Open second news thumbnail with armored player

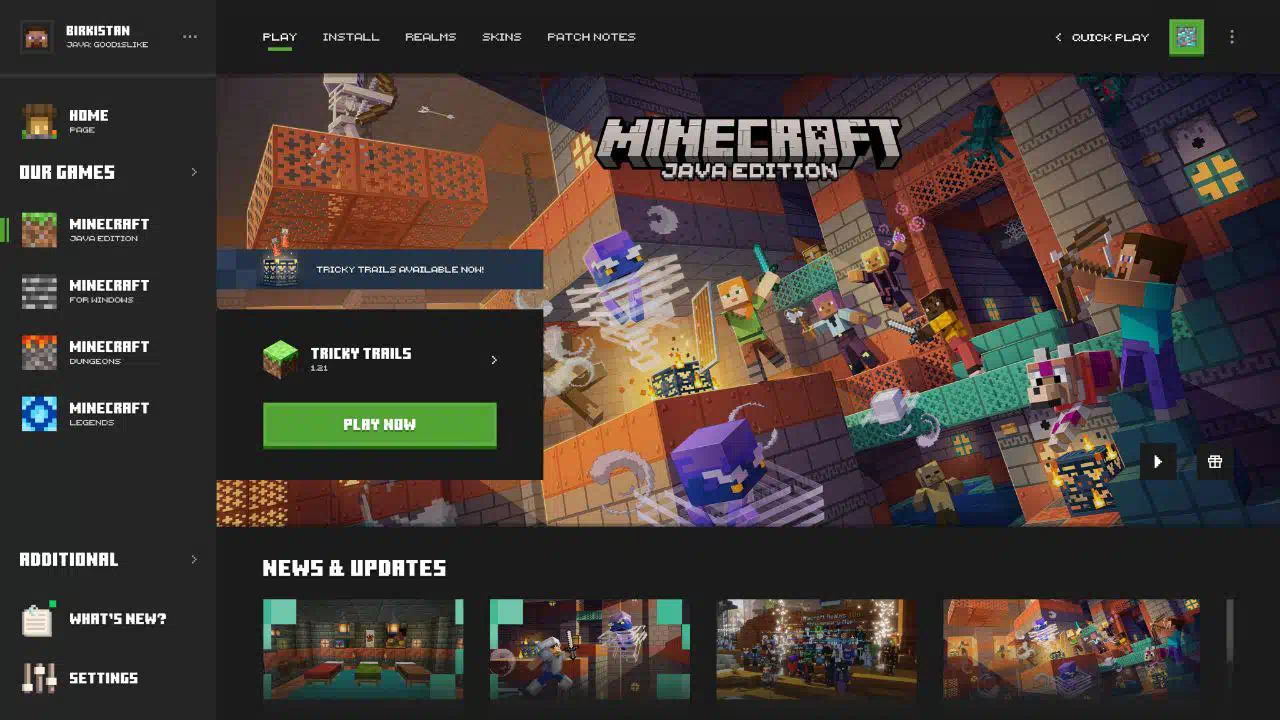tap(590, 649)
